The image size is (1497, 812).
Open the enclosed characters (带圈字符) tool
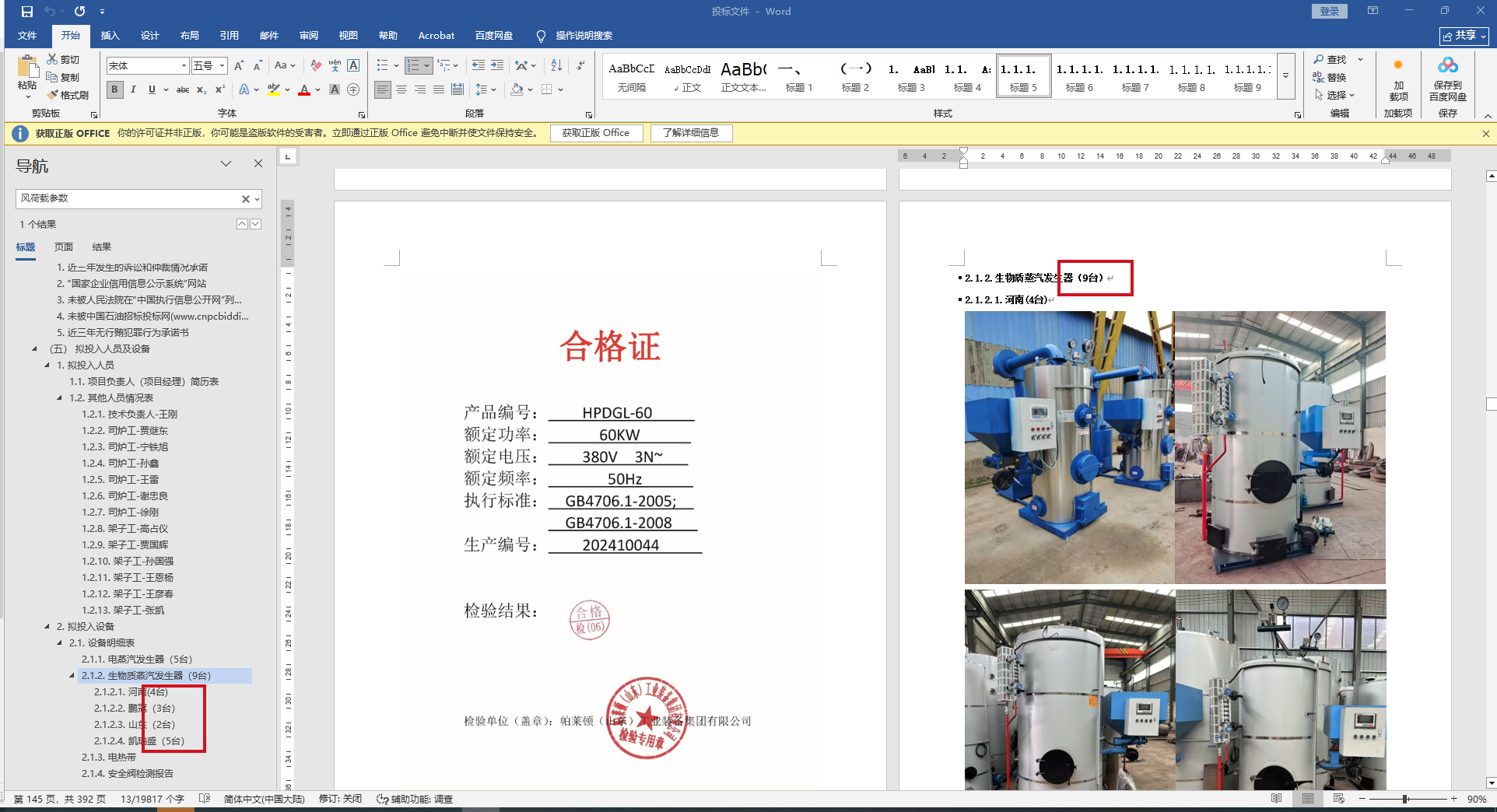353,89
